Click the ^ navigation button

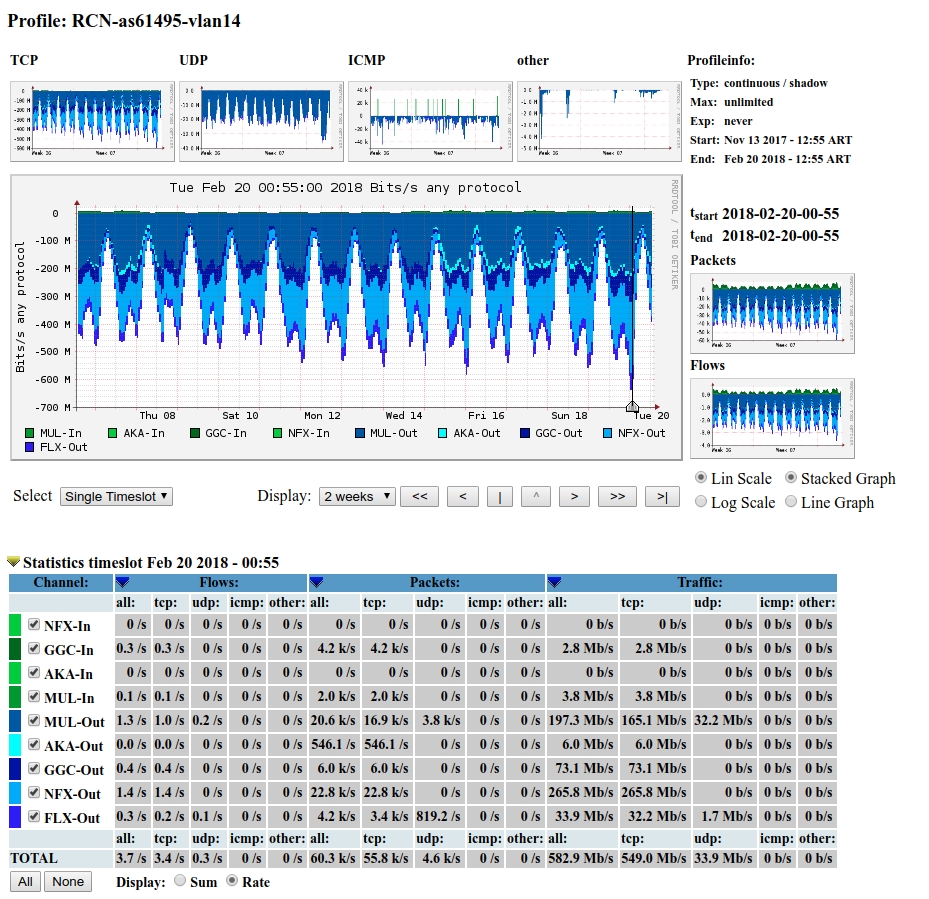[x=536, y=496]
